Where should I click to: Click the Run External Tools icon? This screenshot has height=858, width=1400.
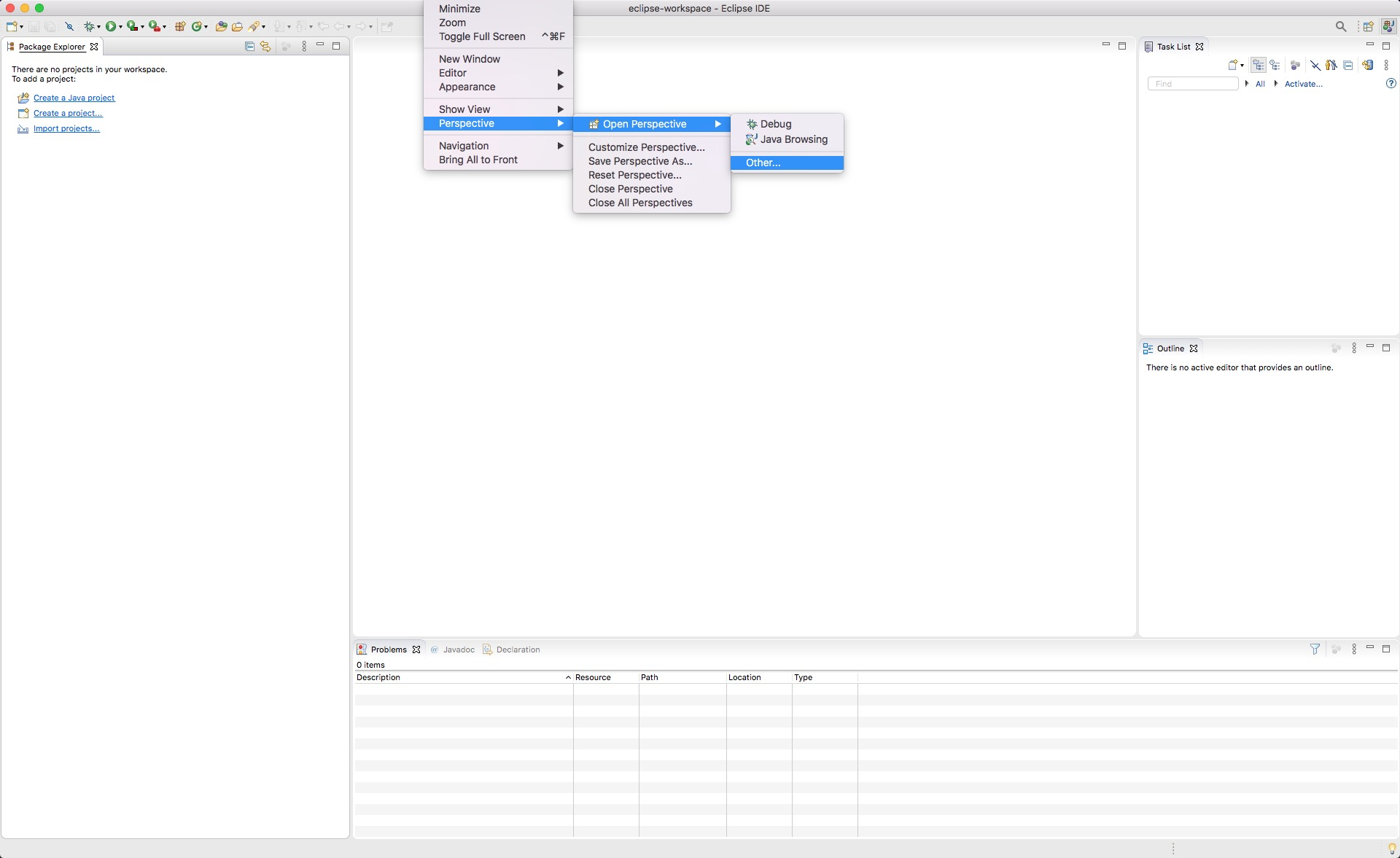pos(154,26)
